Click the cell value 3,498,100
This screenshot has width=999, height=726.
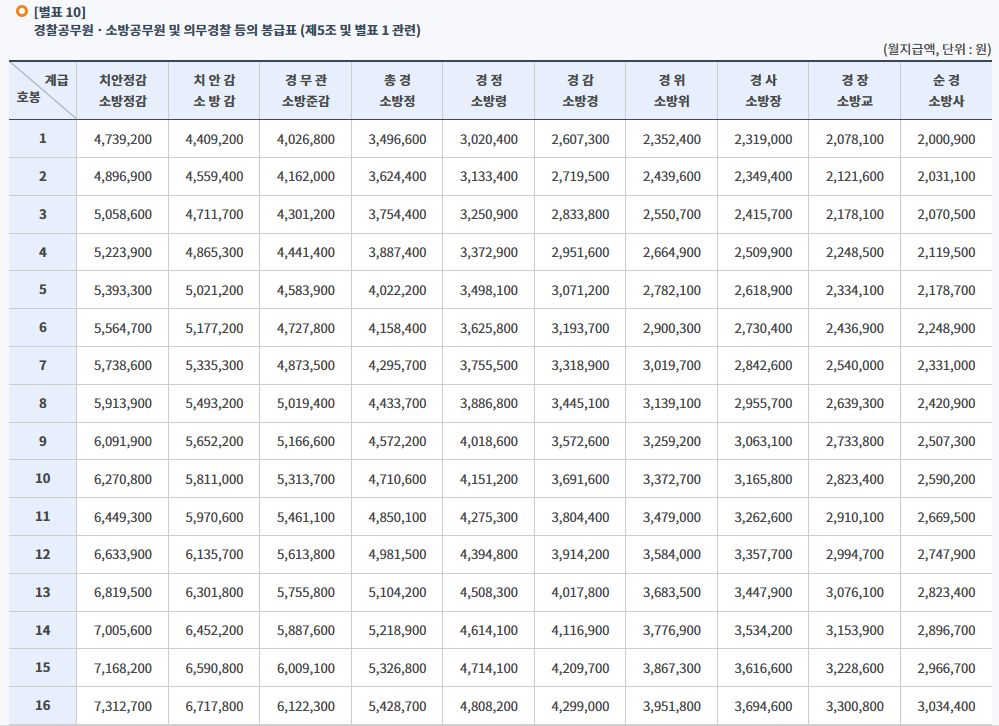coord(489,290)
